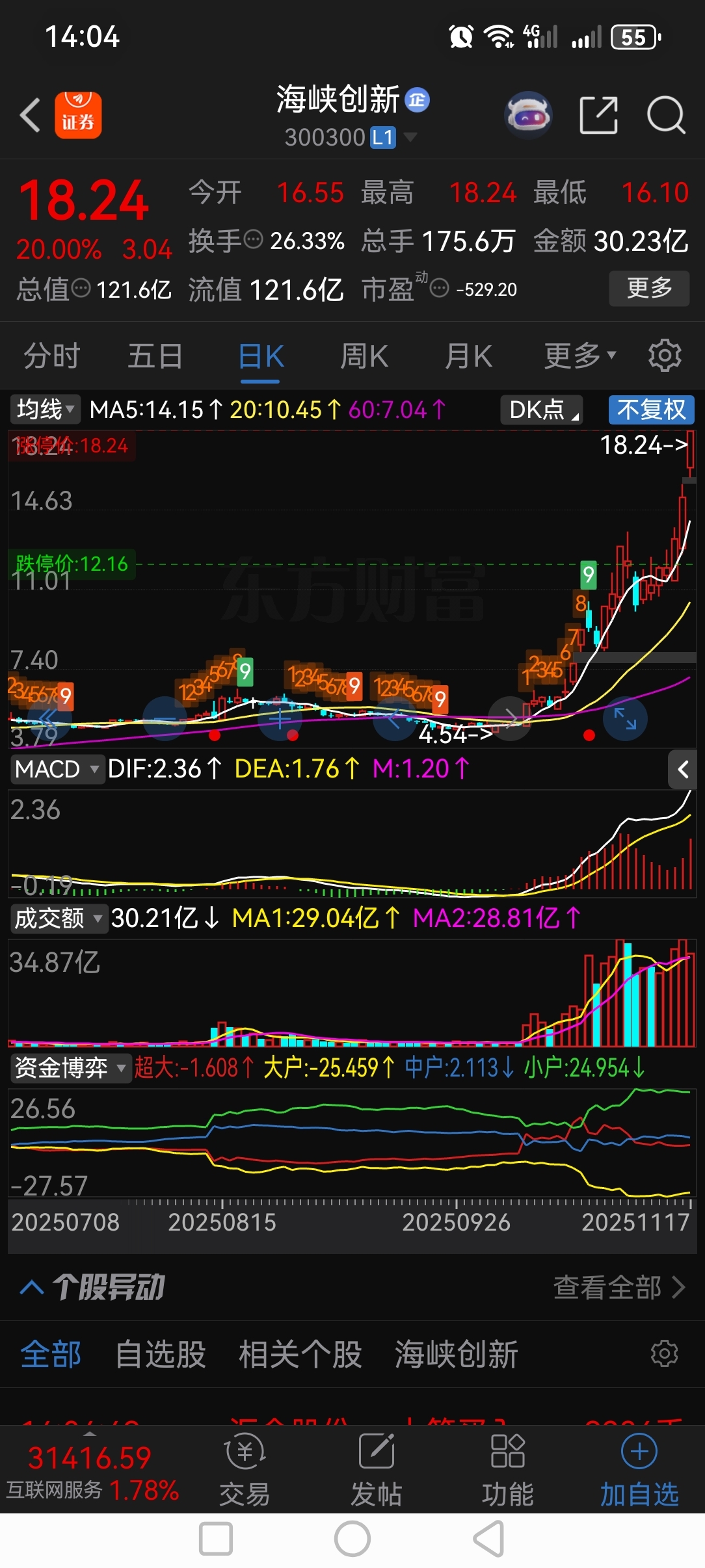Toggle 不复权 adjustment mode
The height and width of the screenshot is (1568, 705).
coord(652,410)
